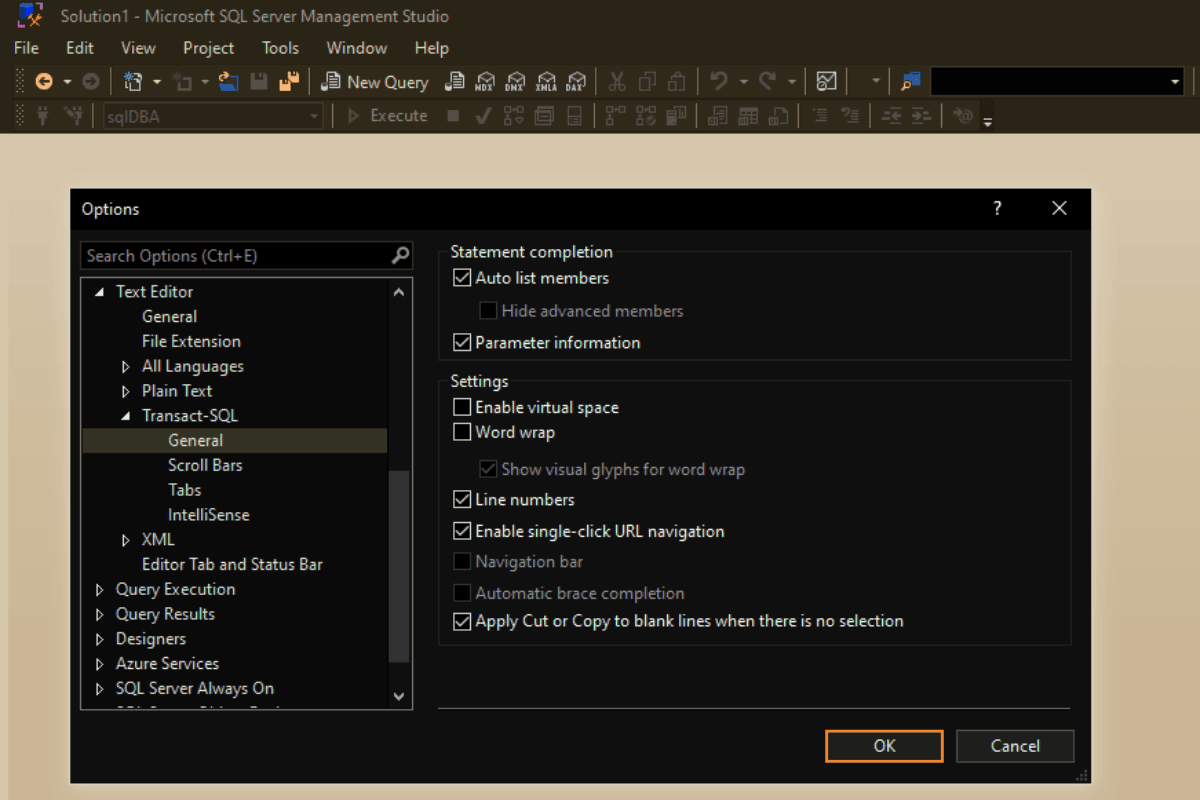Disable Auto list members checkbox

[x=462, y=278]
